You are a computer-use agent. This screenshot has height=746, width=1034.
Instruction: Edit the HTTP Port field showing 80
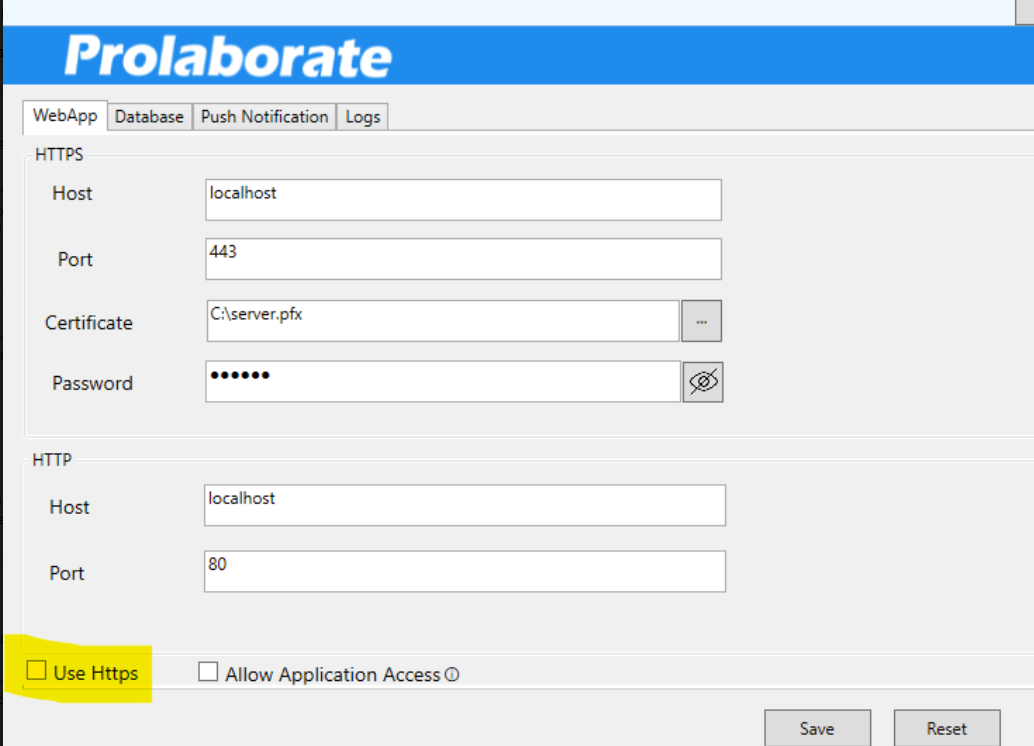tap(465, 571)
